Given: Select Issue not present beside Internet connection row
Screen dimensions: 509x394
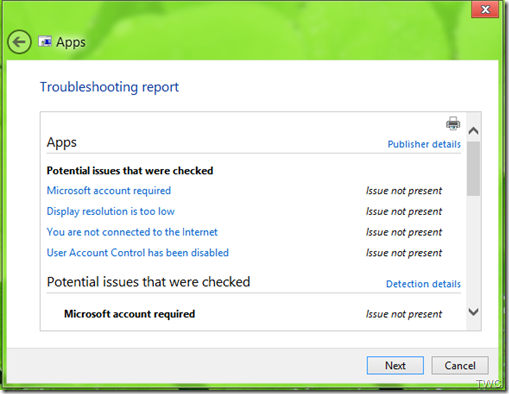Looking at the screenshot, I should point(404,232).
